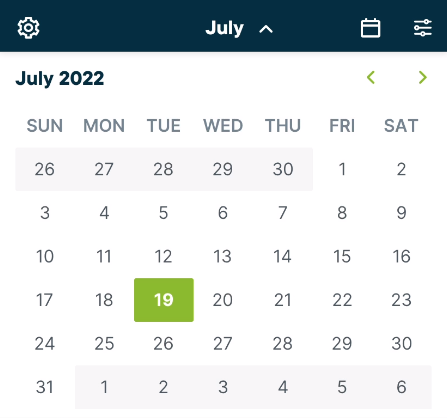
Task: Select July 1 on Friday
Action: click(342, 169)
